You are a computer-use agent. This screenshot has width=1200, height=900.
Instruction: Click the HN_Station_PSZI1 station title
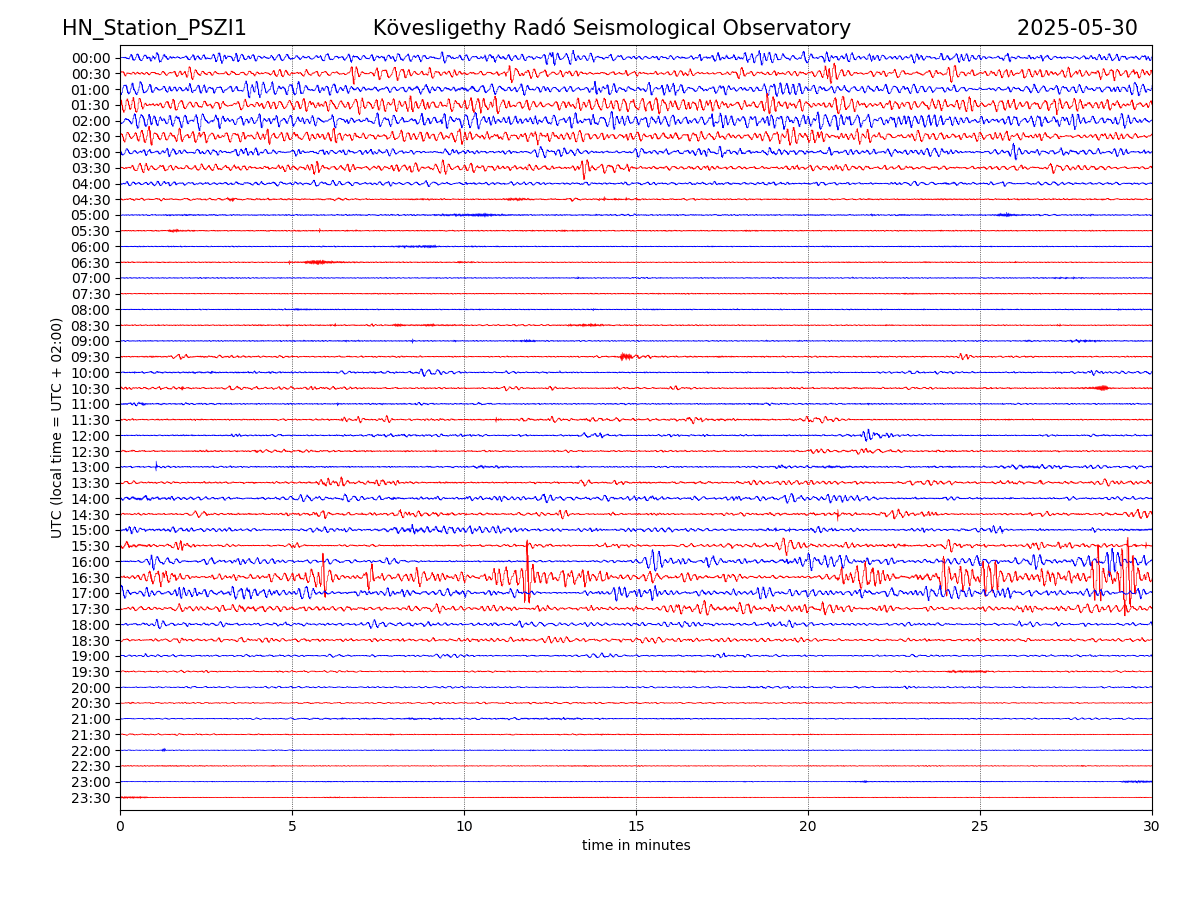tap(154, 29)
